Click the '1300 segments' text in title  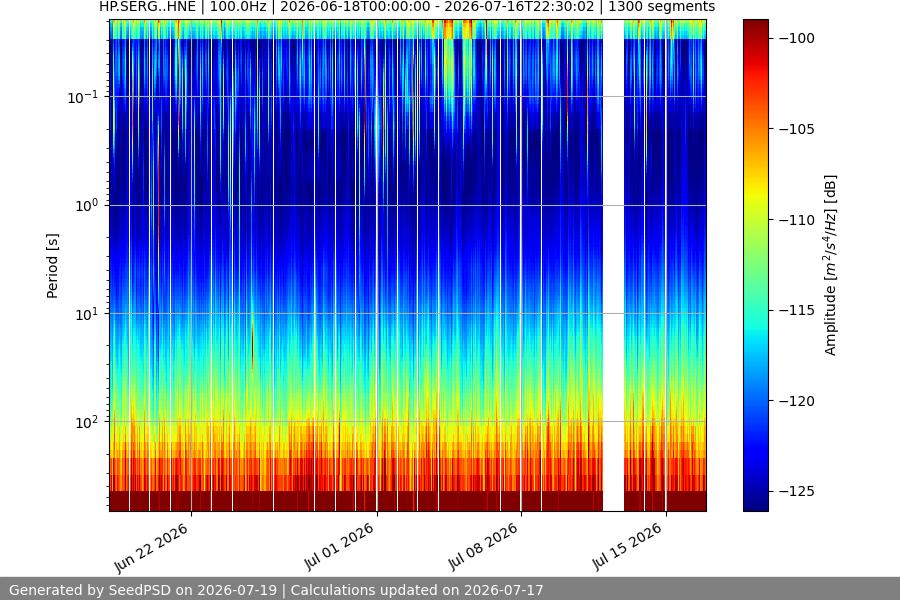coord(661,7)
